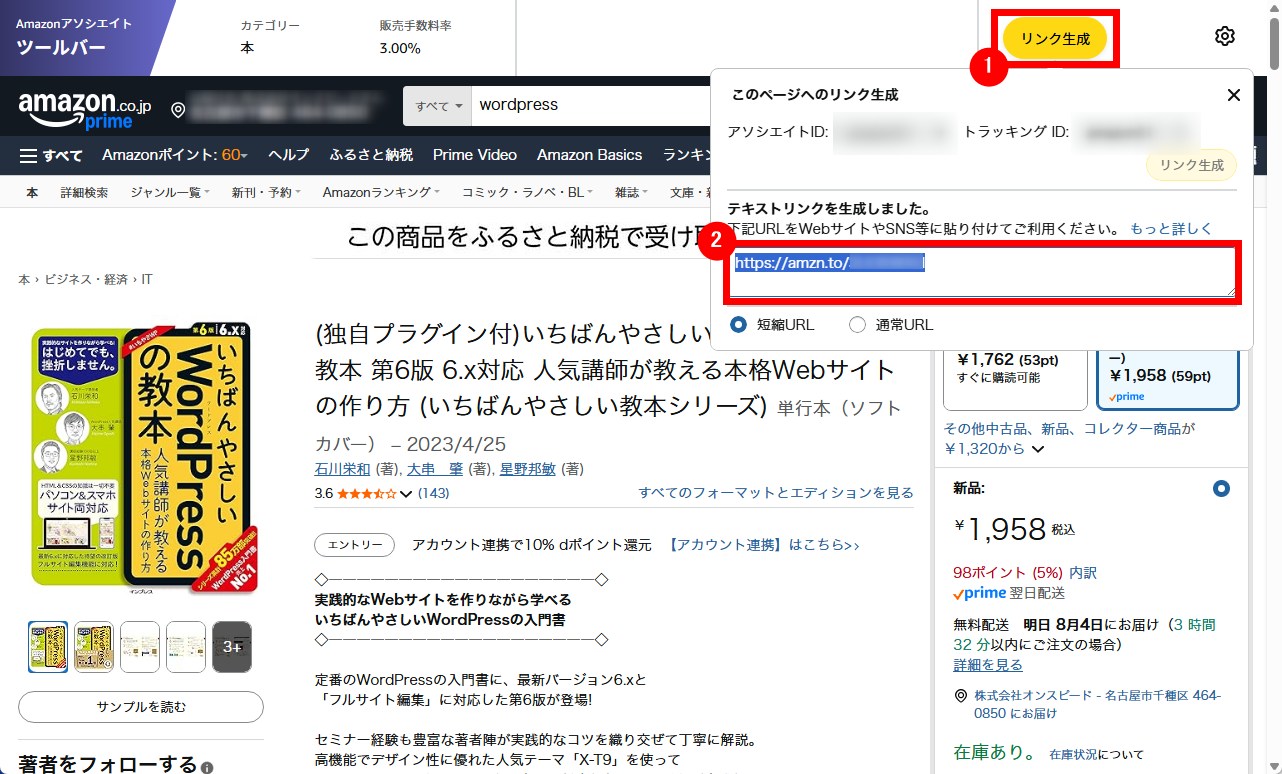Open the settings gear in the Associate toolbar
The width and height of the screenshot is (1282, 774).
point(1224,36)
